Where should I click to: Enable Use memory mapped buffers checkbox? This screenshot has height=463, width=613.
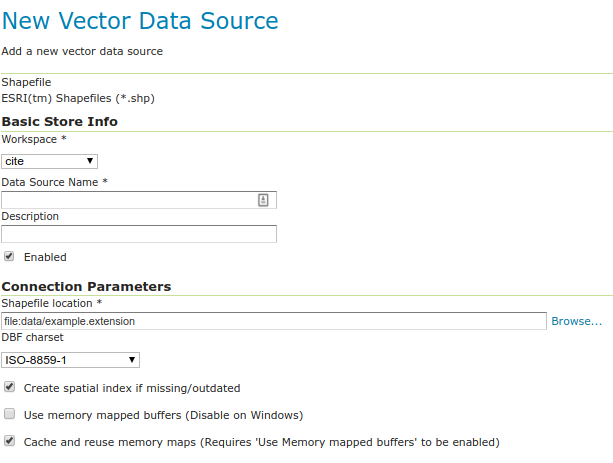click(x=9, y=413)
